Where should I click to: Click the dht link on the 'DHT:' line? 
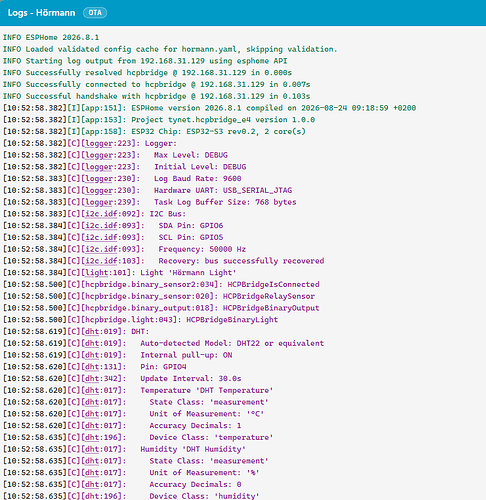point(92,332)
